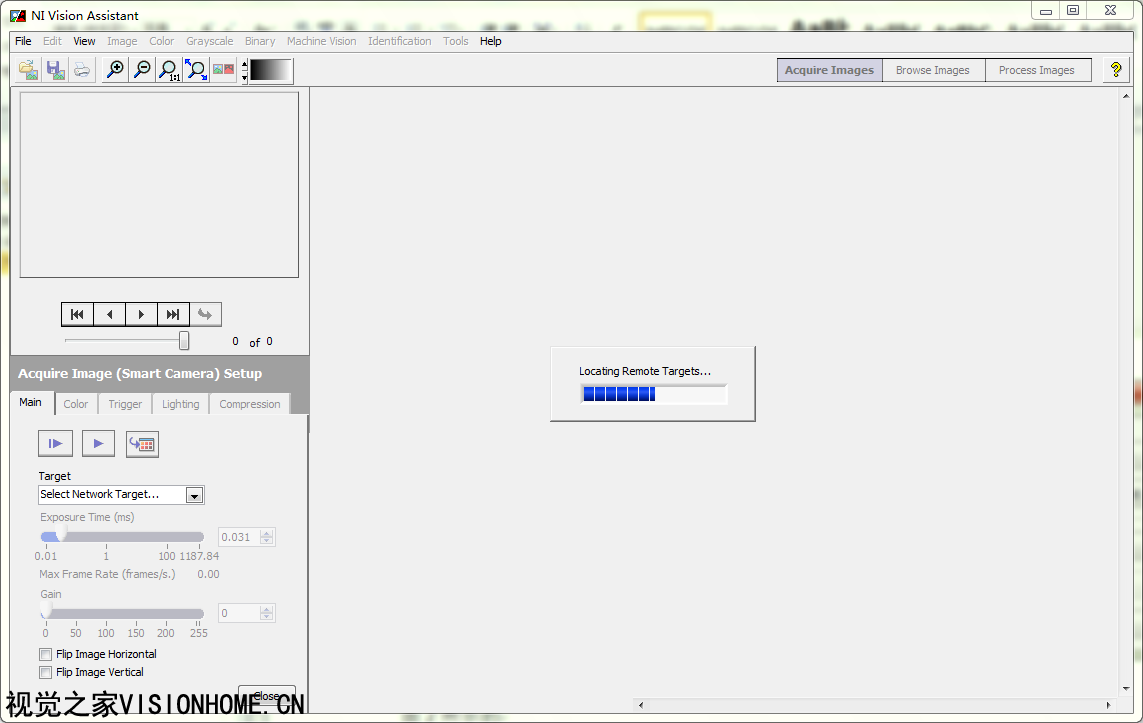Click the NI Vision Assistant title bar icon

18,15
